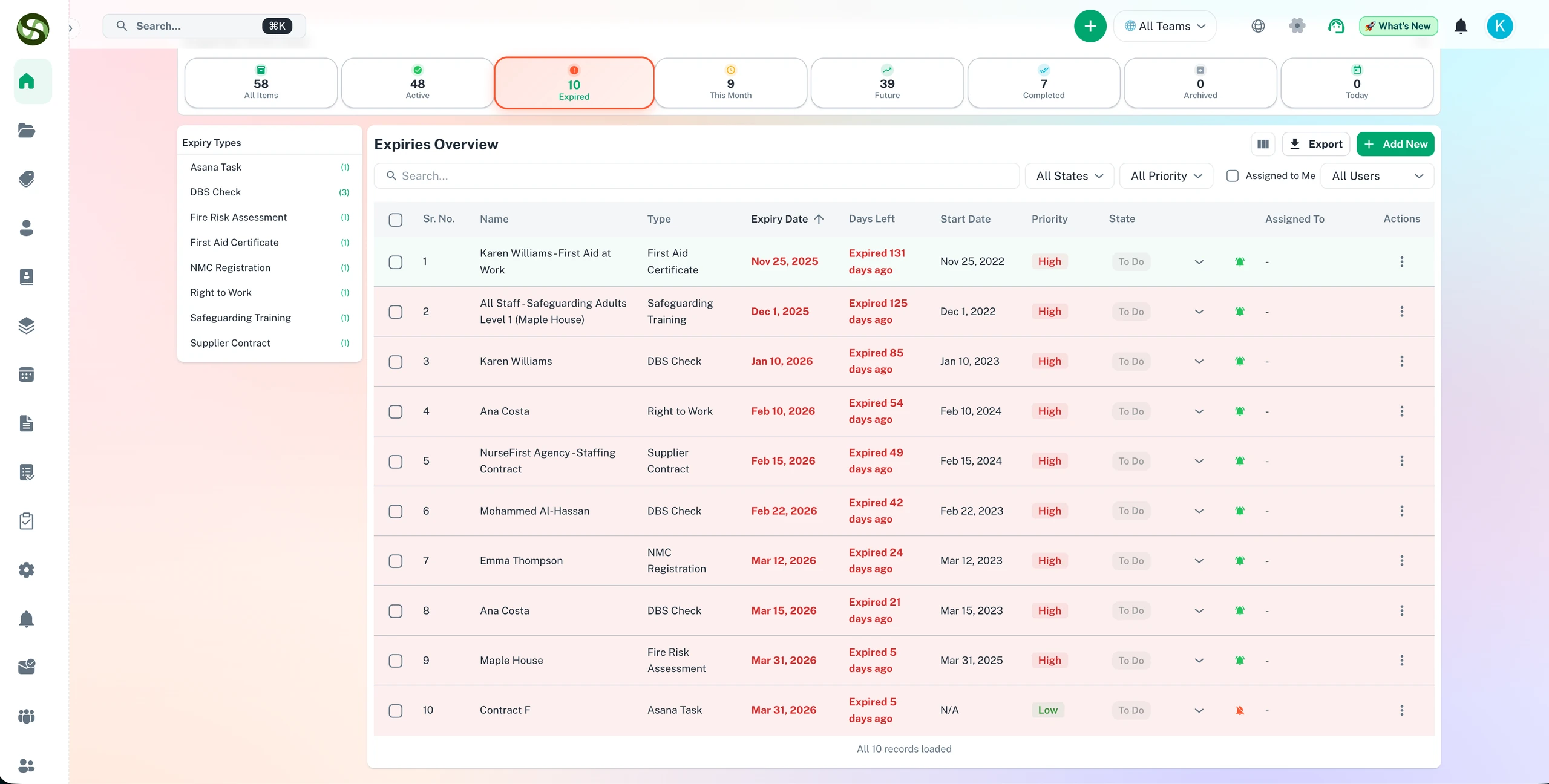Select checkbox for Contract F row

click(x=395, y=711)
